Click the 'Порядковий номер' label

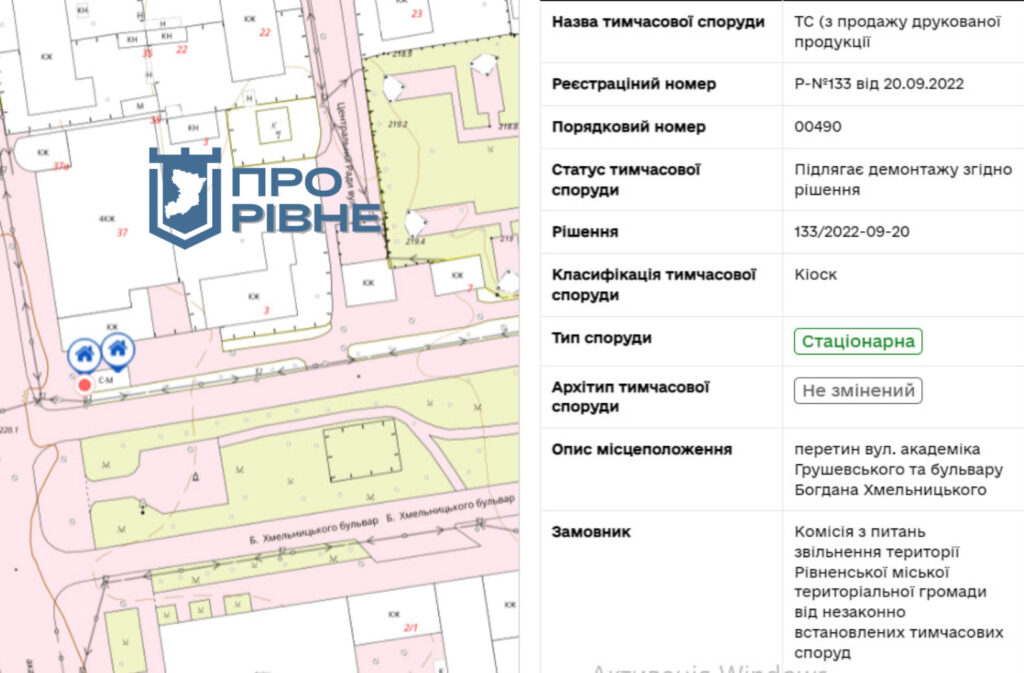628,127
